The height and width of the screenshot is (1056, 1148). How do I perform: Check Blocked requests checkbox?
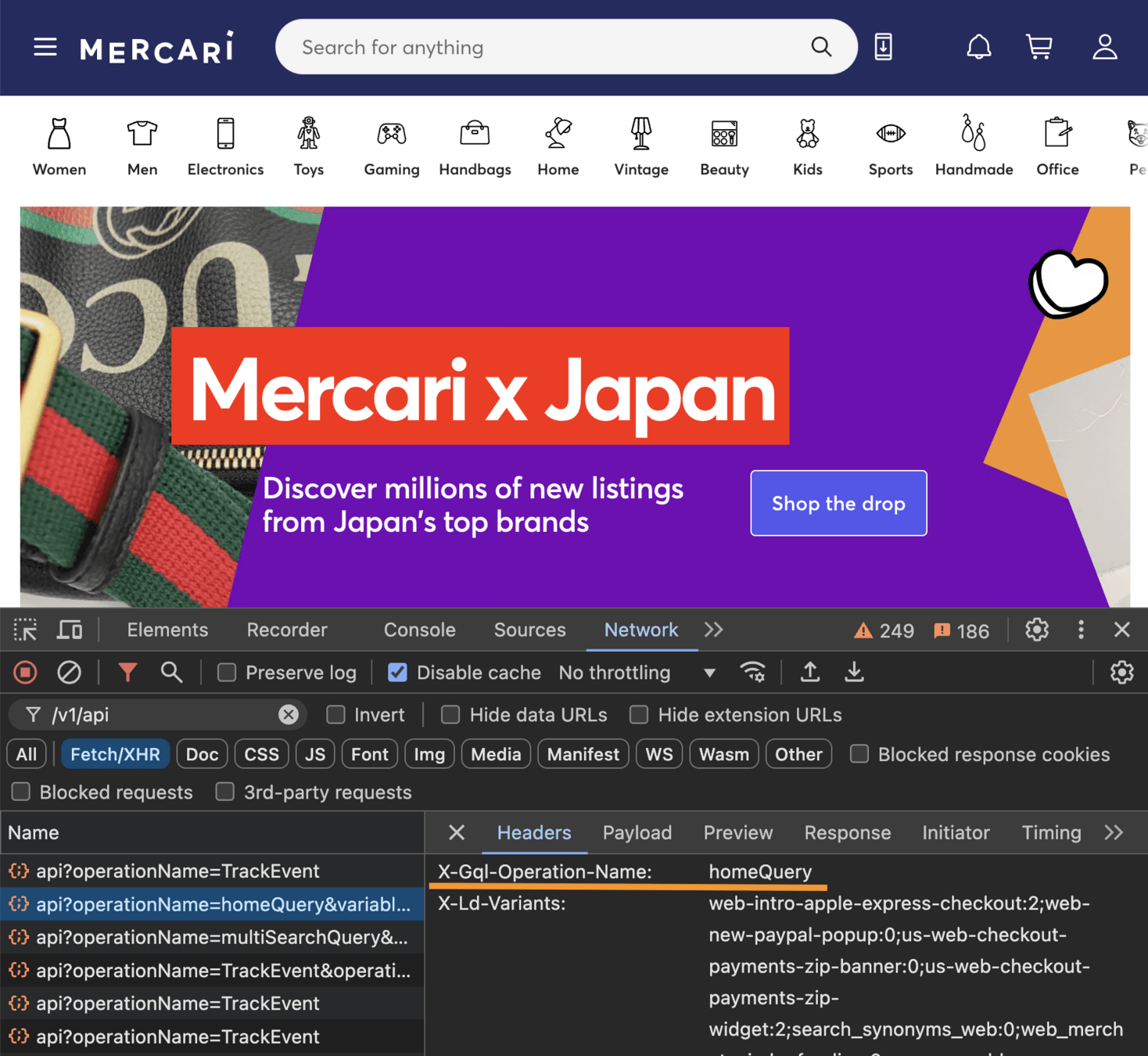21,792
